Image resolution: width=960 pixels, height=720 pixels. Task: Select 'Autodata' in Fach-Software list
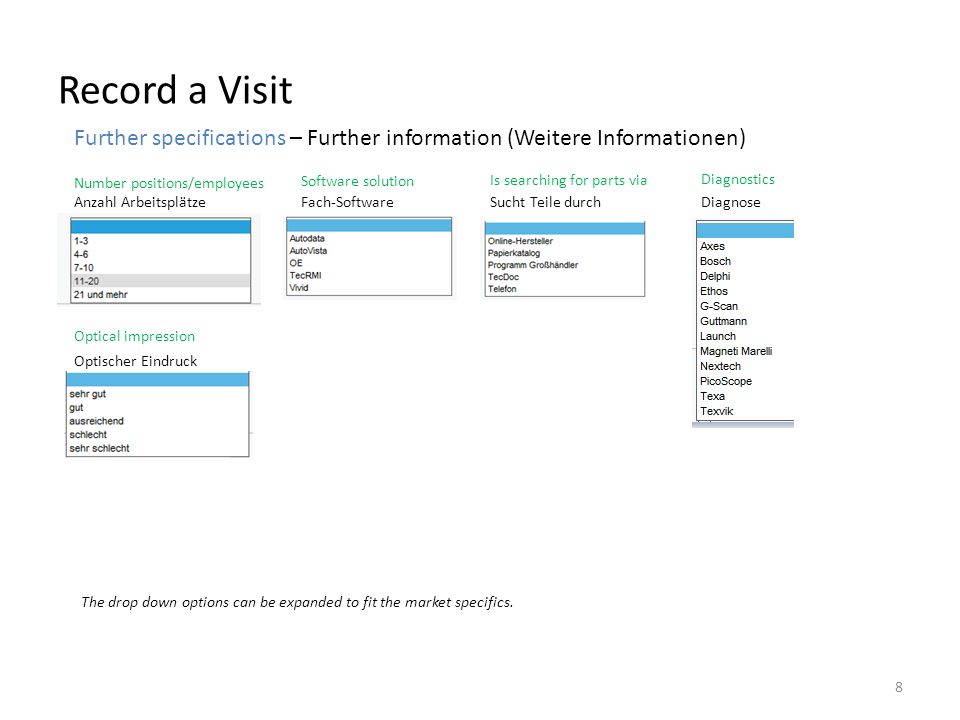[369, 238]
